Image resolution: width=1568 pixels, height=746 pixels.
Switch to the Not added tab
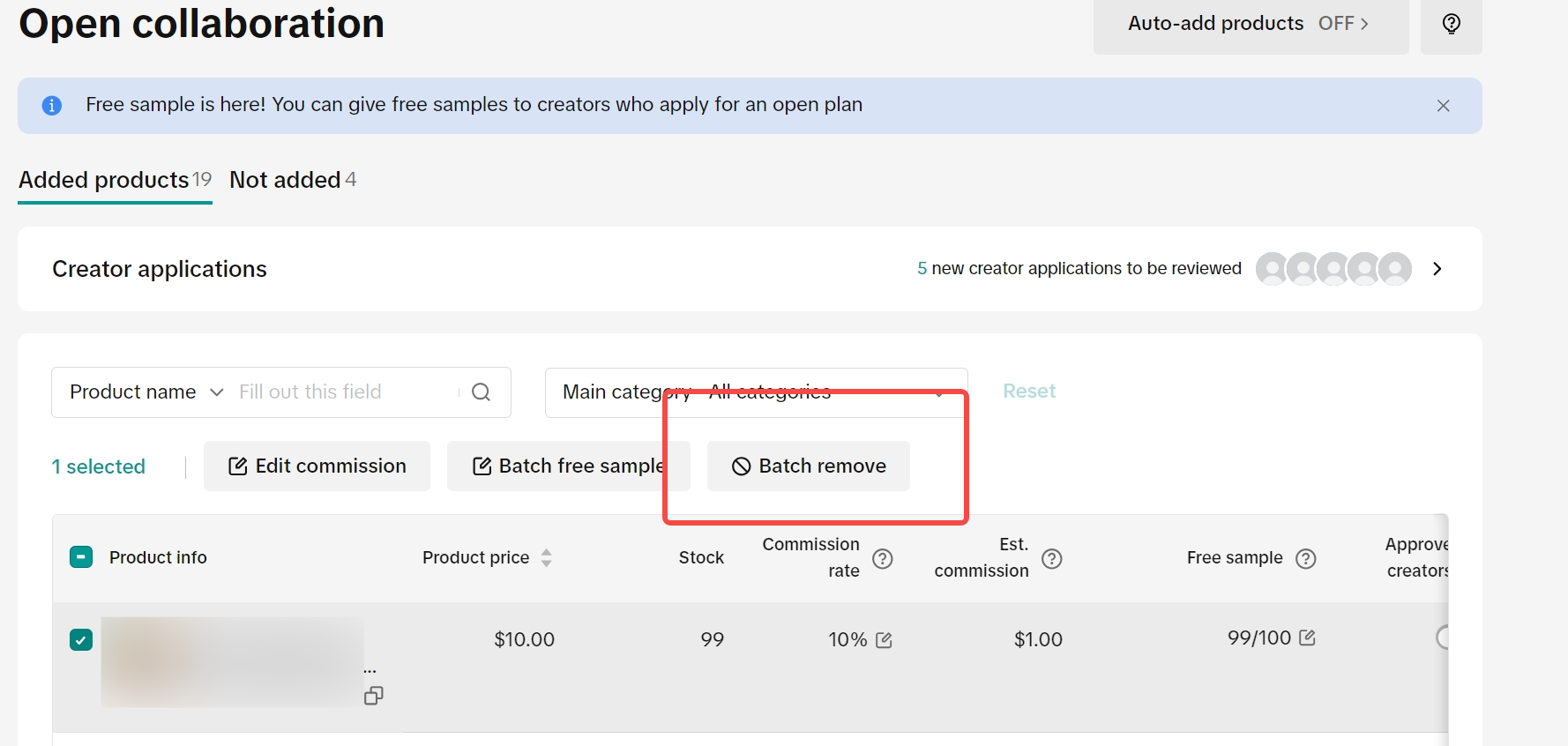click(292, 180)
